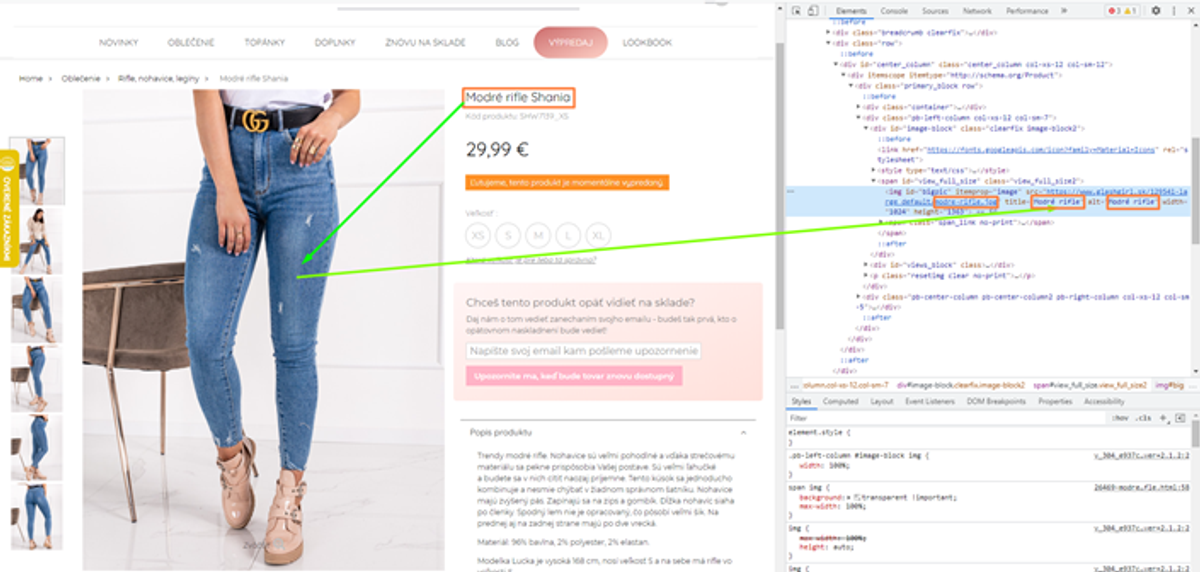This screenshot has width=1200, height=572.
Task: Open the Network tab
Action: coord(977,11)
